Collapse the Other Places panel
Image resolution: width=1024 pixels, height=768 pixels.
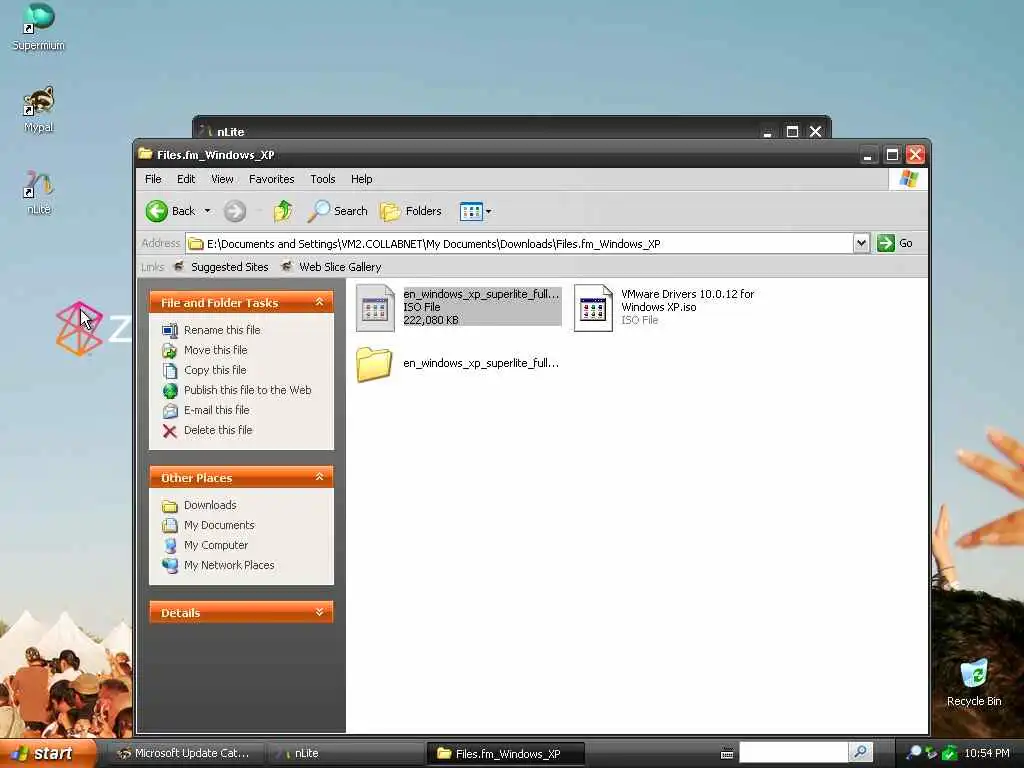[x=319, y=477]
